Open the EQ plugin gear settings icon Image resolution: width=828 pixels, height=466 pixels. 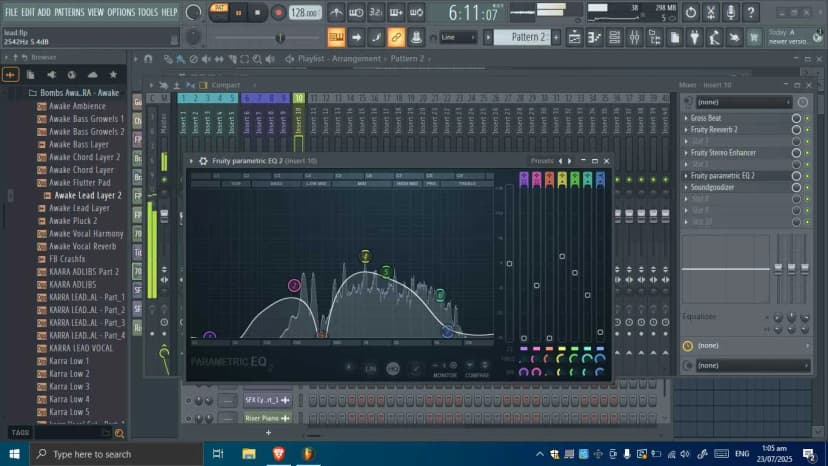coord(203,161)
